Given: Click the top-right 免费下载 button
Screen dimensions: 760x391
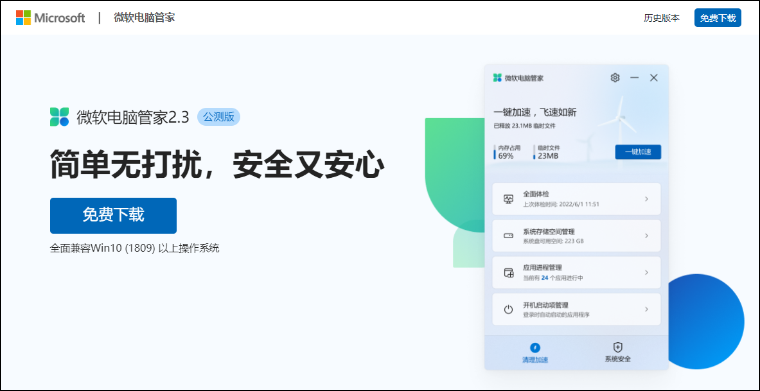Looking at the screenshot, I should point(717,18).
